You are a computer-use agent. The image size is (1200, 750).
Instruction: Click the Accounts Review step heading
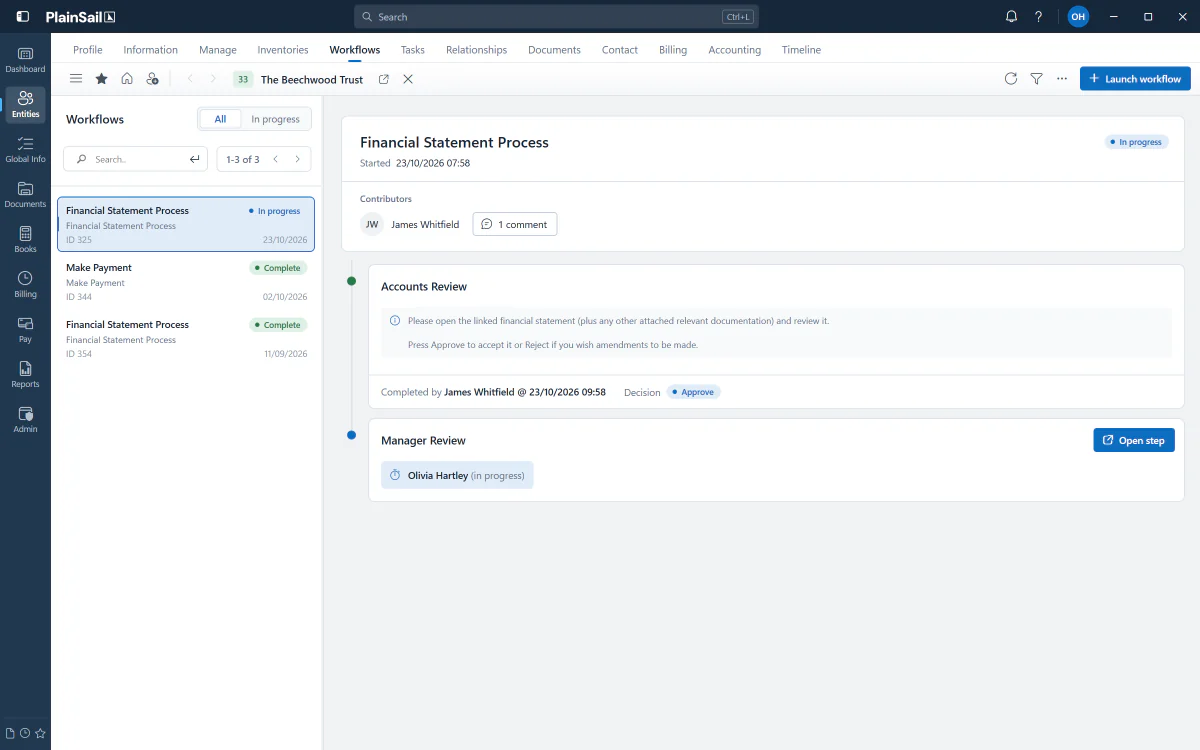click(x=424, y=286)
